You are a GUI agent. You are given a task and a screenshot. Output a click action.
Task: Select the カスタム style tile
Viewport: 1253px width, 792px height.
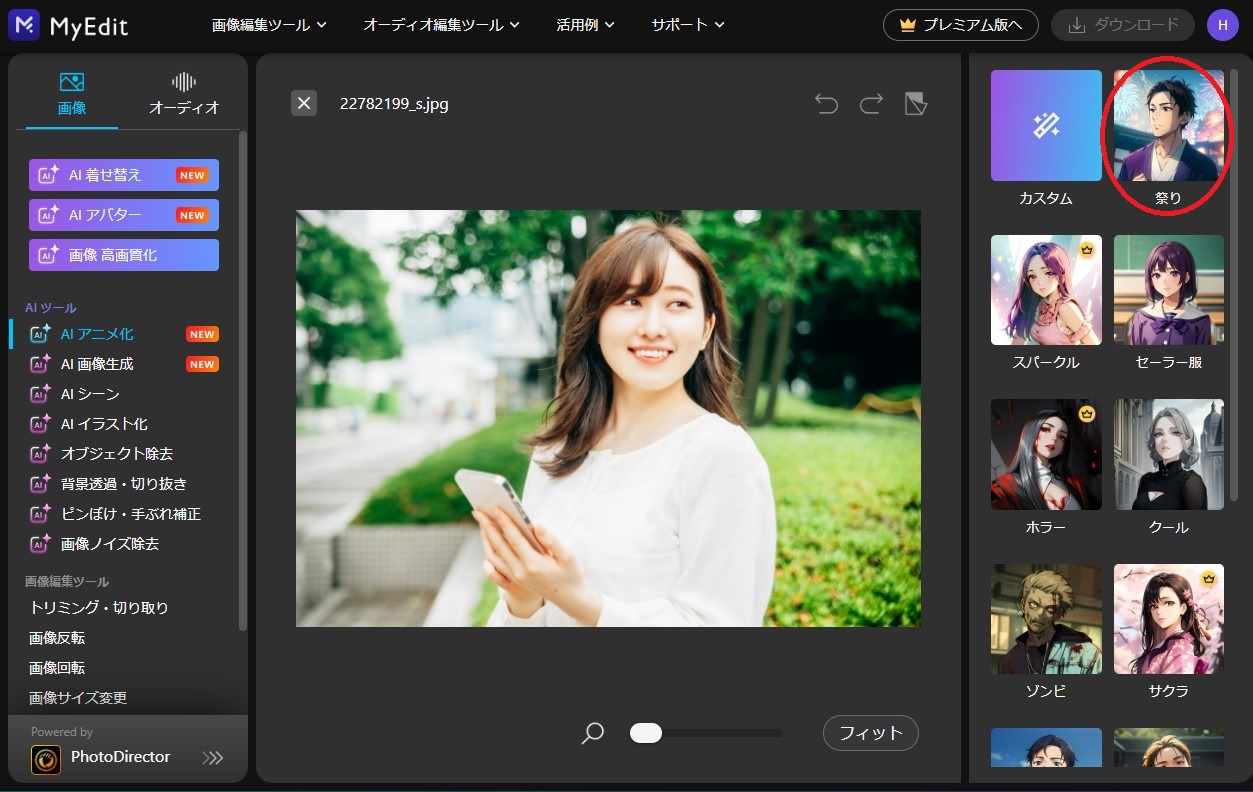1046,125
